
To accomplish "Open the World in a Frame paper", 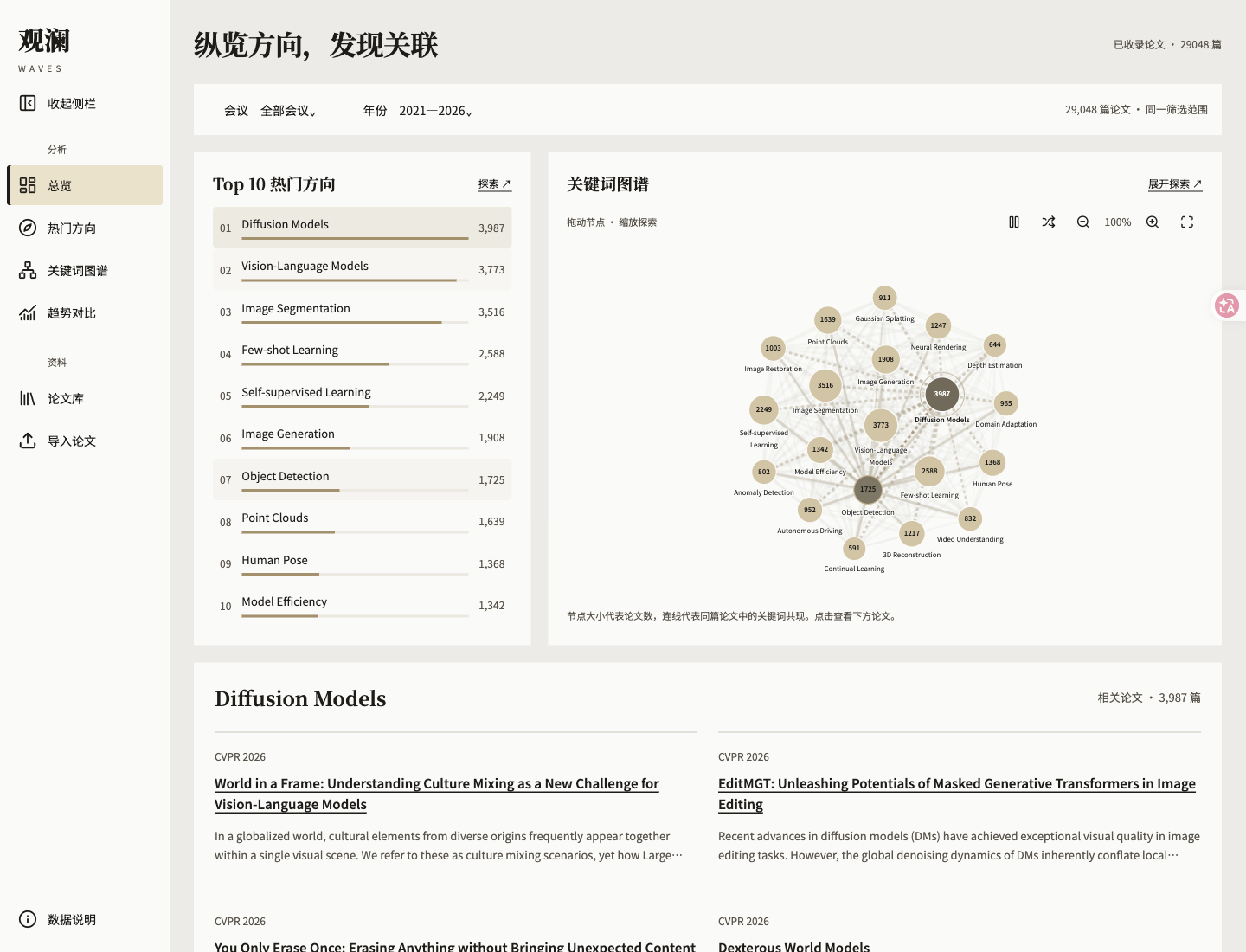I will (x=436, y=794).
